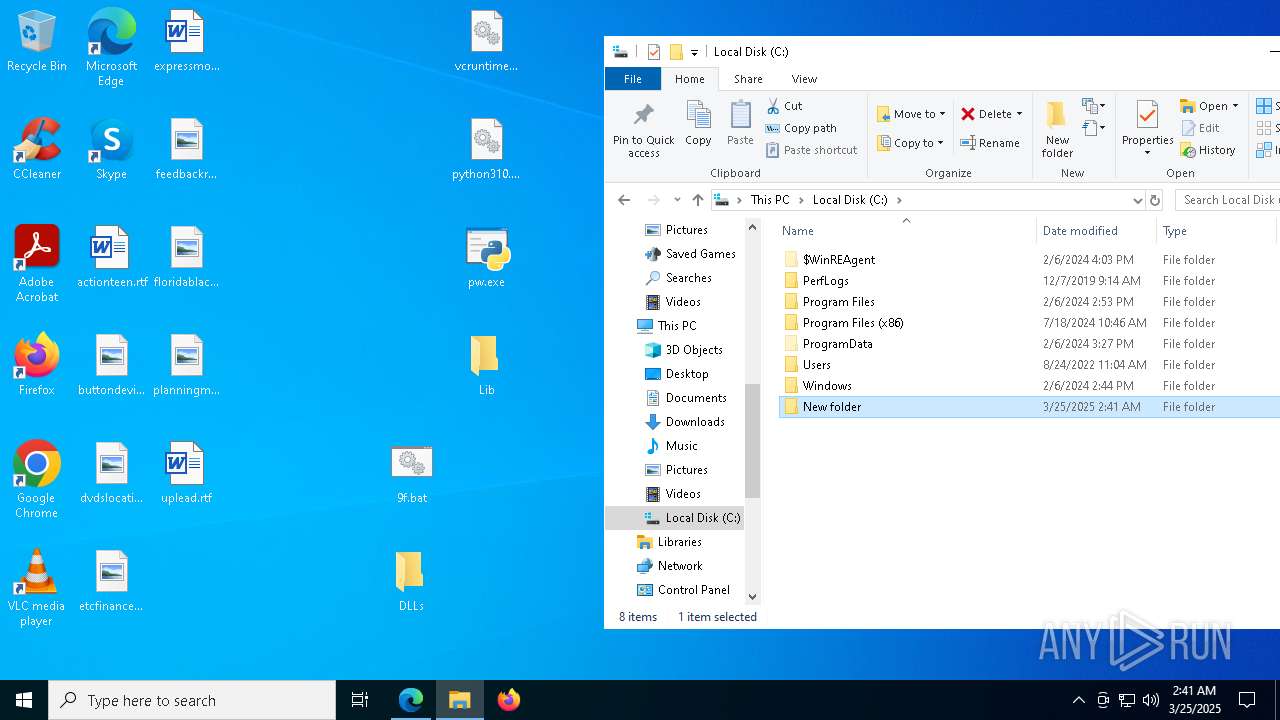Open Microsoft Edge from the taskbar

point(411,700)
